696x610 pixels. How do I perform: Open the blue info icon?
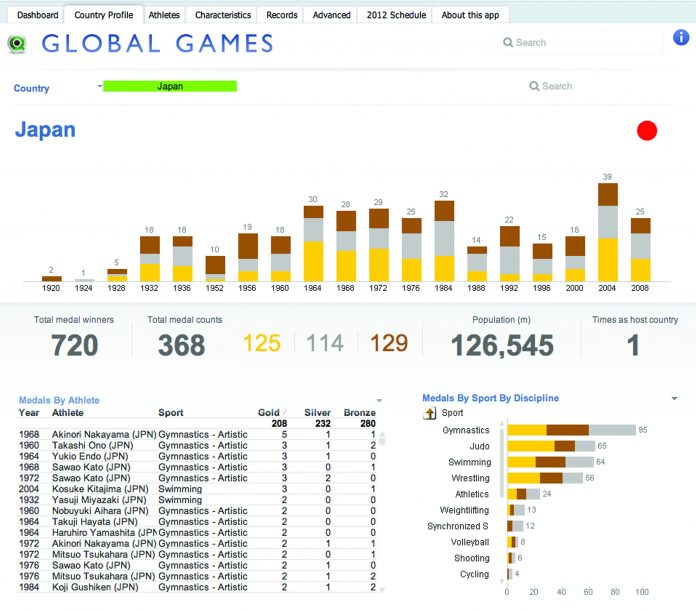coord(681,38)
